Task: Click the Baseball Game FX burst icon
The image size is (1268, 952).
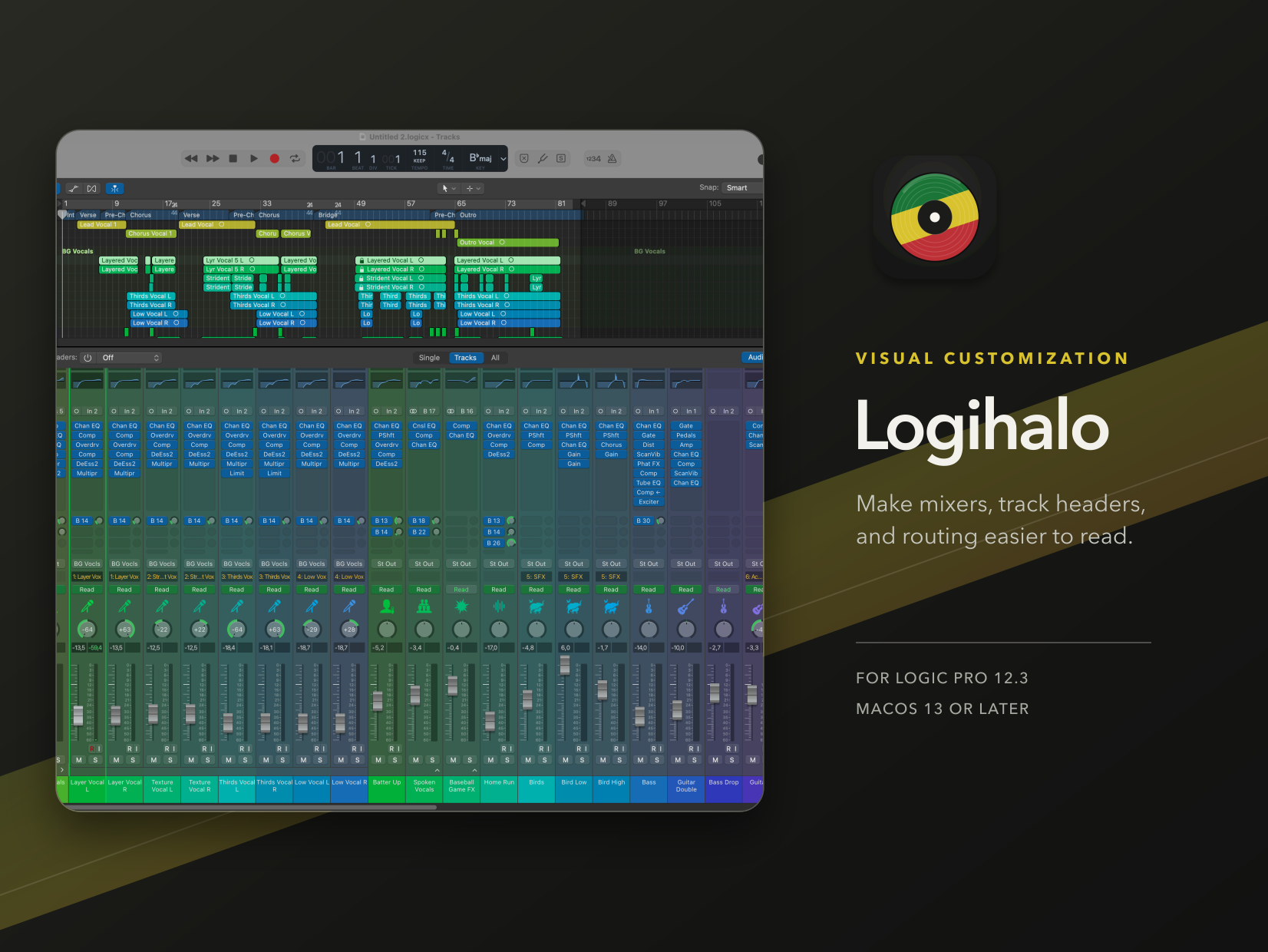Action: 461,607
